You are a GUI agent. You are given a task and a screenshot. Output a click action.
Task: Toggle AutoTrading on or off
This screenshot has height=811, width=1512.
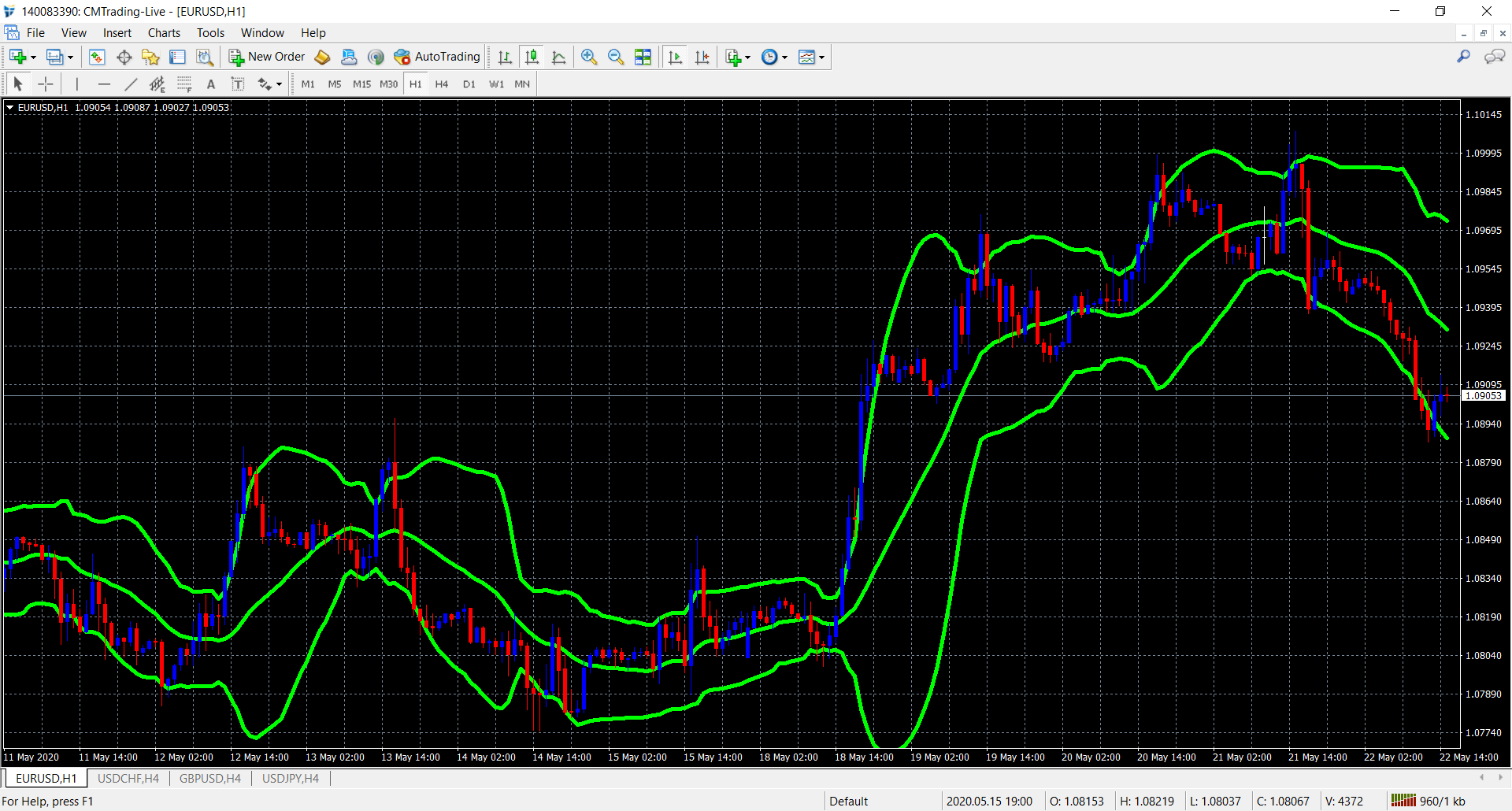437,57
